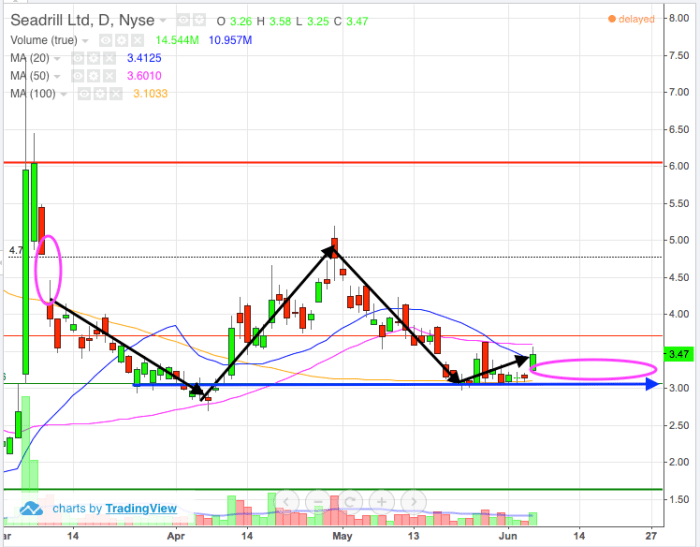Hide MA (20) using eye icon
Image resolution: width=700 pixels, height=547 pixels.
(78, 58)
